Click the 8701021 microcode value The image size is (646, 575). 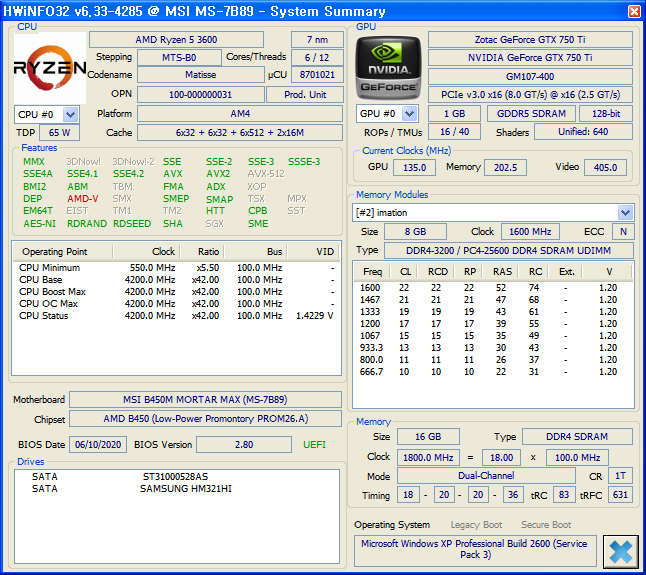(317, 75)
